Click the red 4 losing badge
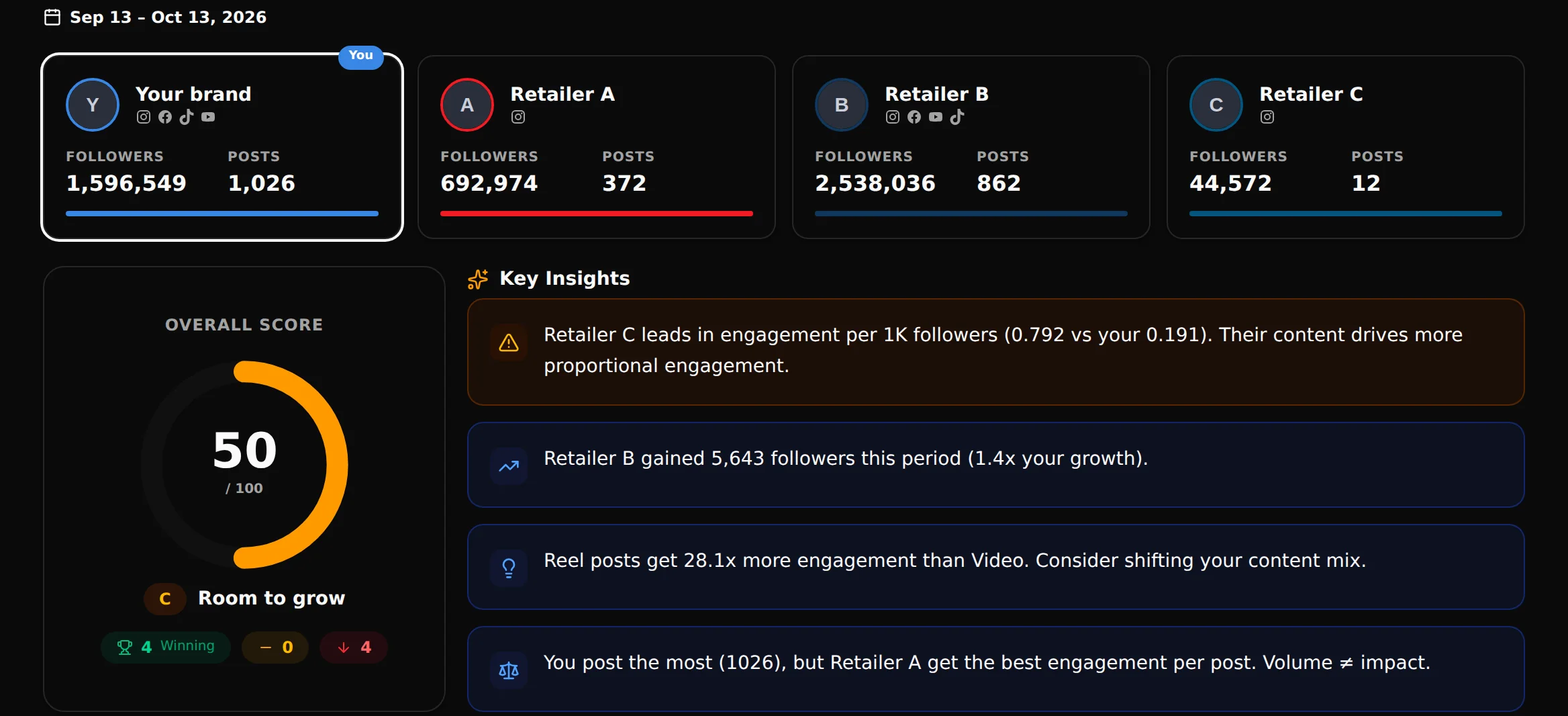 point(354,647)
